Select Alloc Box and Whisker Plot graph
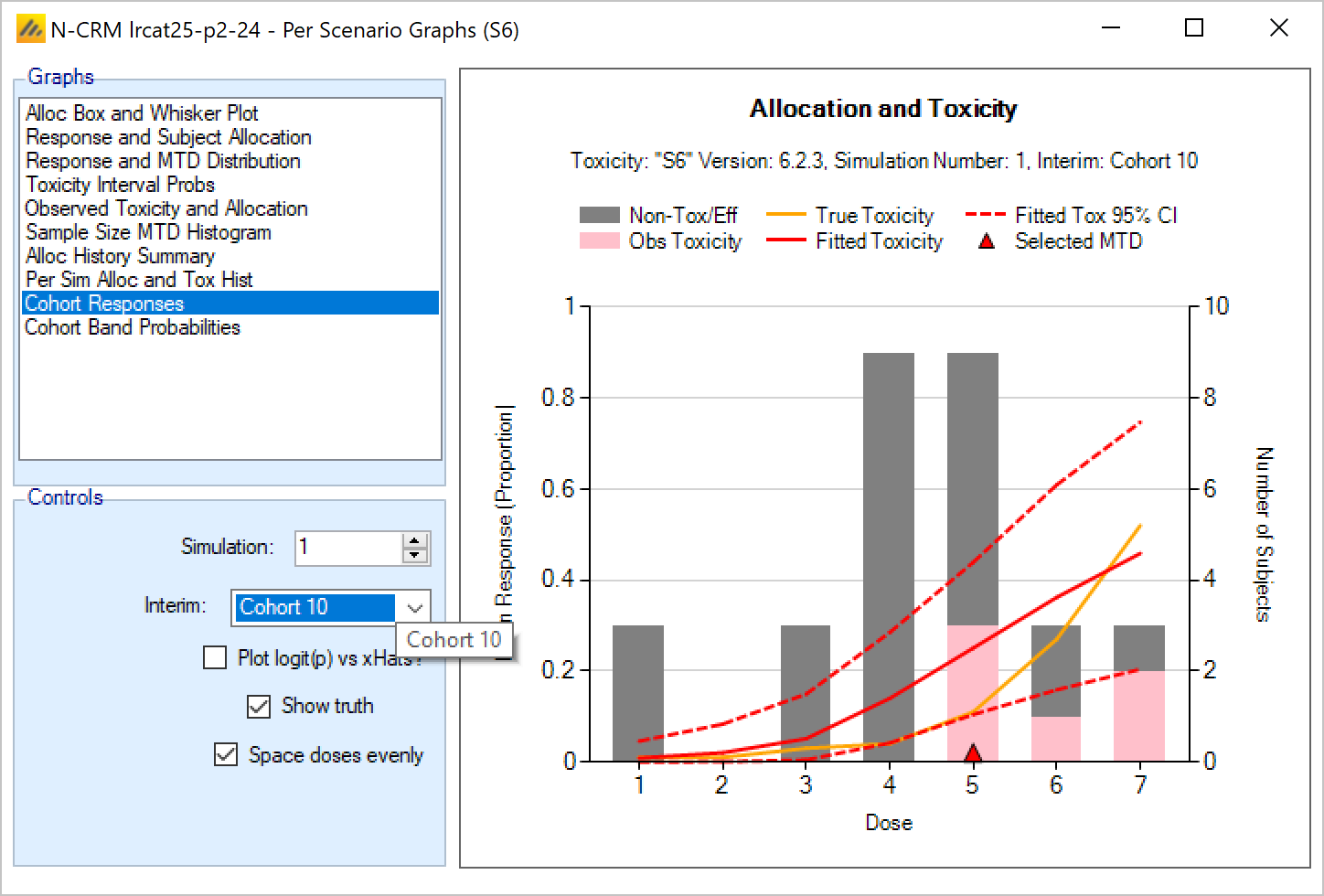The height and width of the screenshot is (896, 1324). tap(142, 113)
